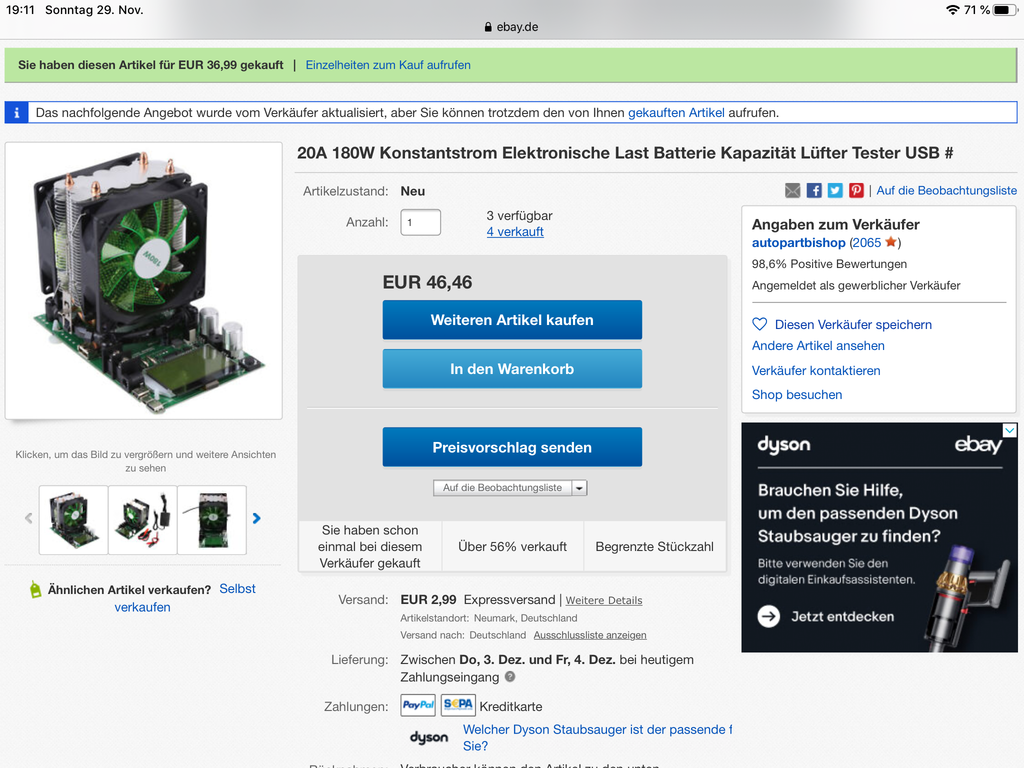
Task: Expand the Auf die Beobachtungsliste dropdown arrow
Action: (x=579, y=488)
